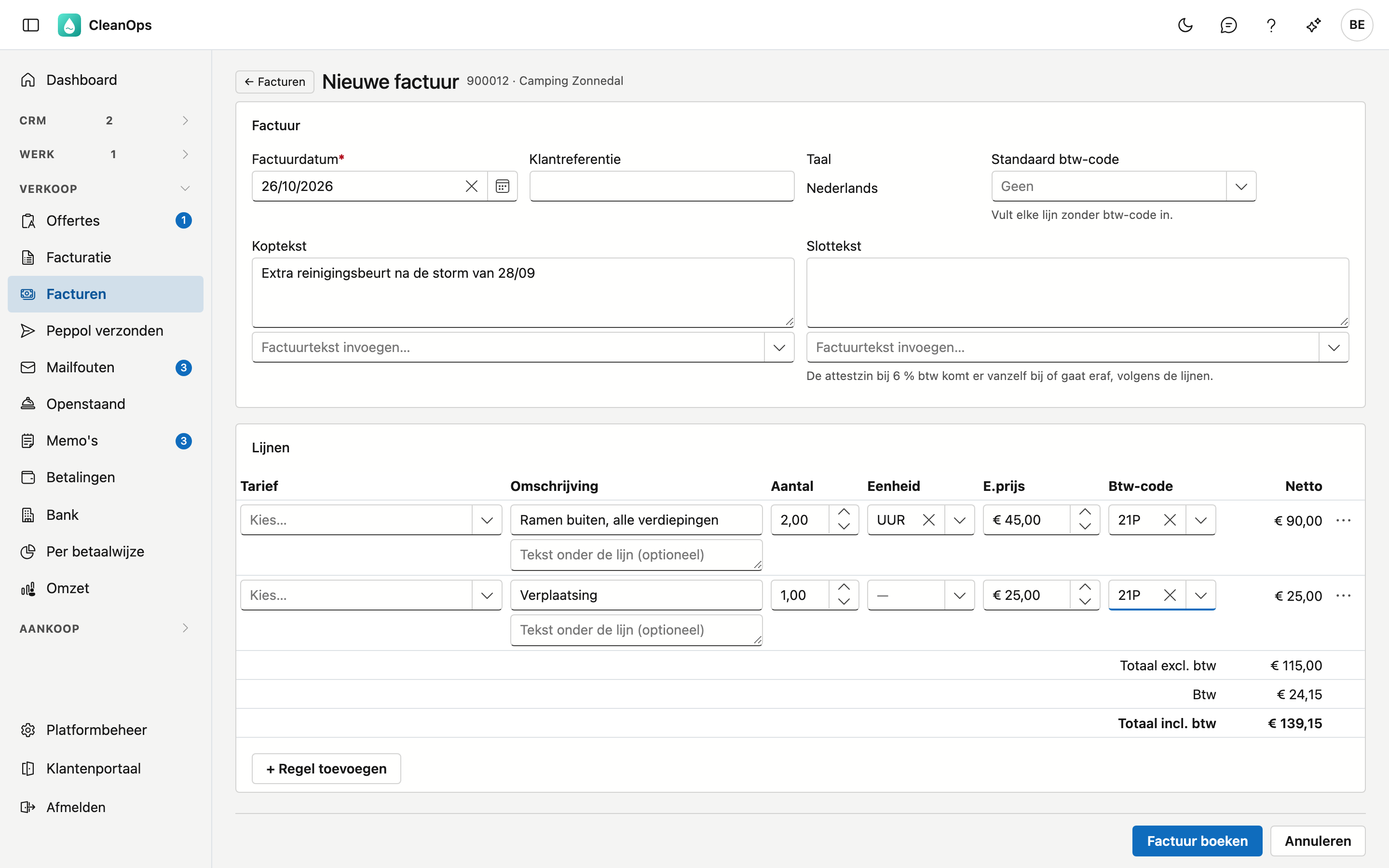This screenshot has width=1389, height=868.
Task: Add a line with Regel toevoegen
Action: coord(326,769)
